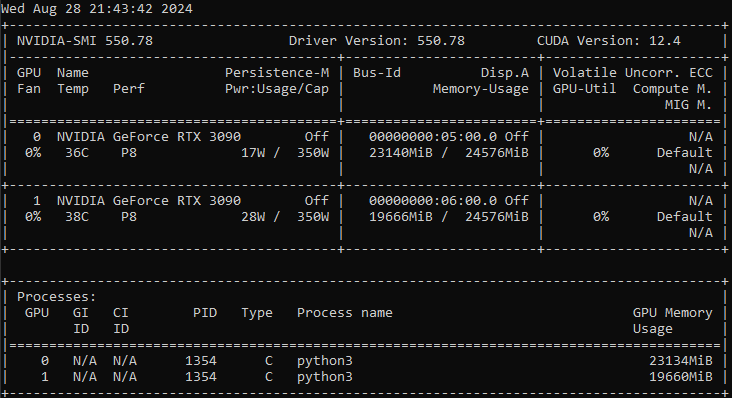Screen dimensions: 732x398
Task: Click P8 perf state in the 38C row
Action: (x=129, y=217)
